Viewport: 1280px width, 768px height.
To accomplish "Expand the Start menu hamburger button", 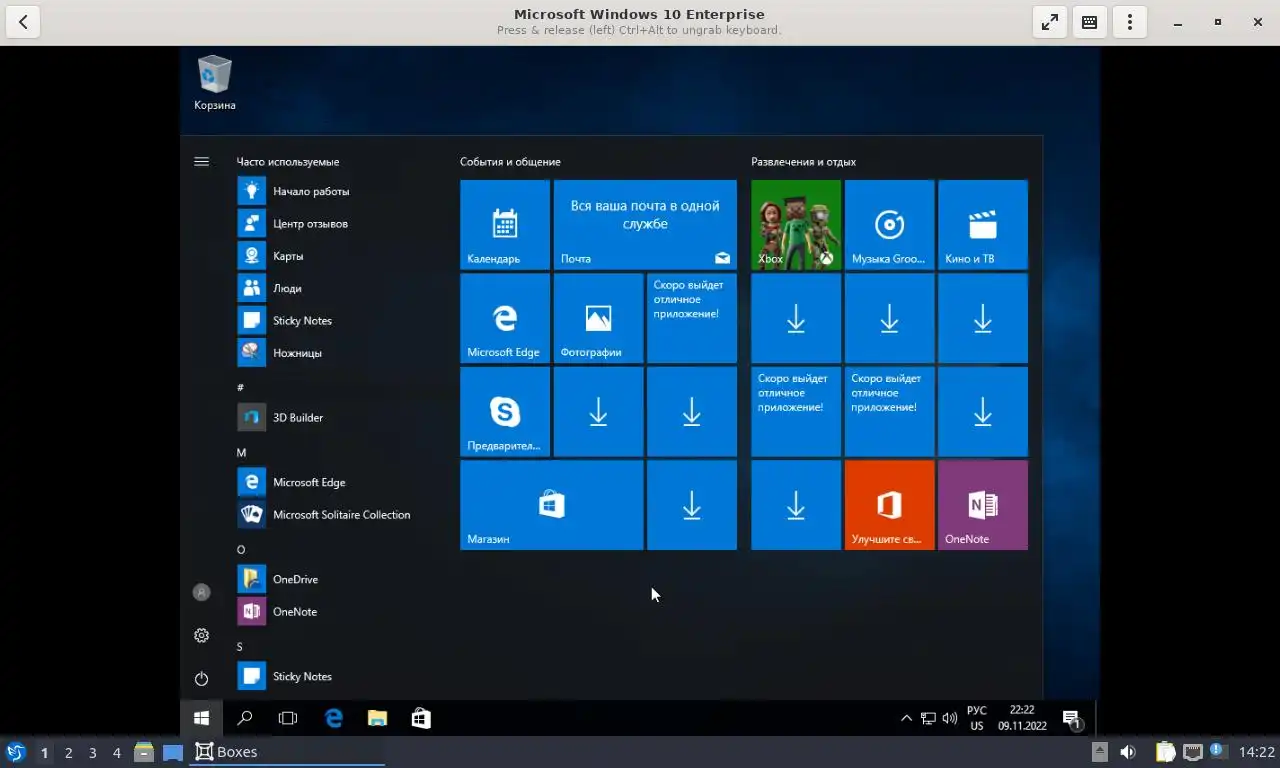I will 201,161.
